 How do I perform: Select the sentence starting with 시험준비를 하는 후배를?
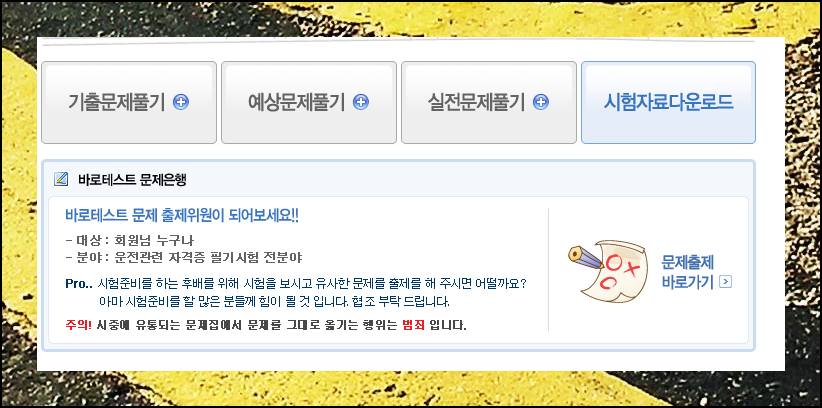(312, 284)
